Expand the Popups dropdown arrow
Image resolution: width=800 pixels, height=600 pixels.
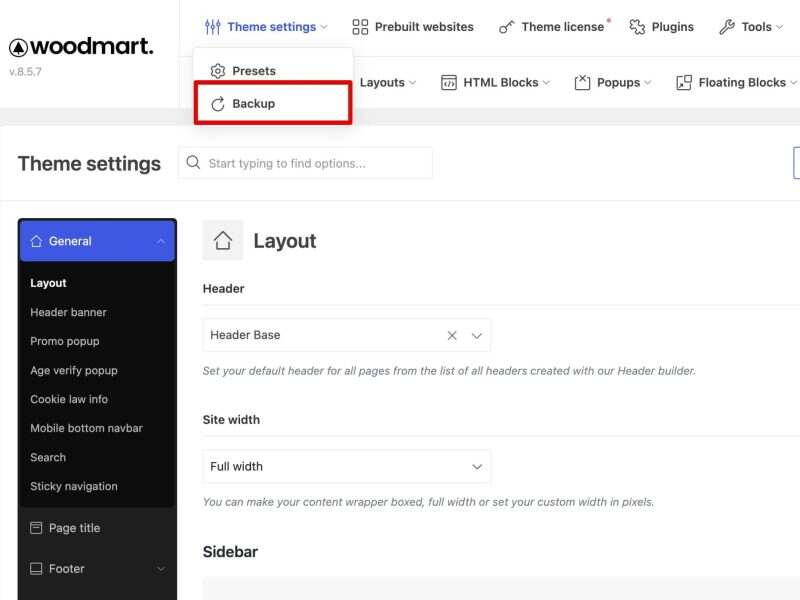coord(647,83)
